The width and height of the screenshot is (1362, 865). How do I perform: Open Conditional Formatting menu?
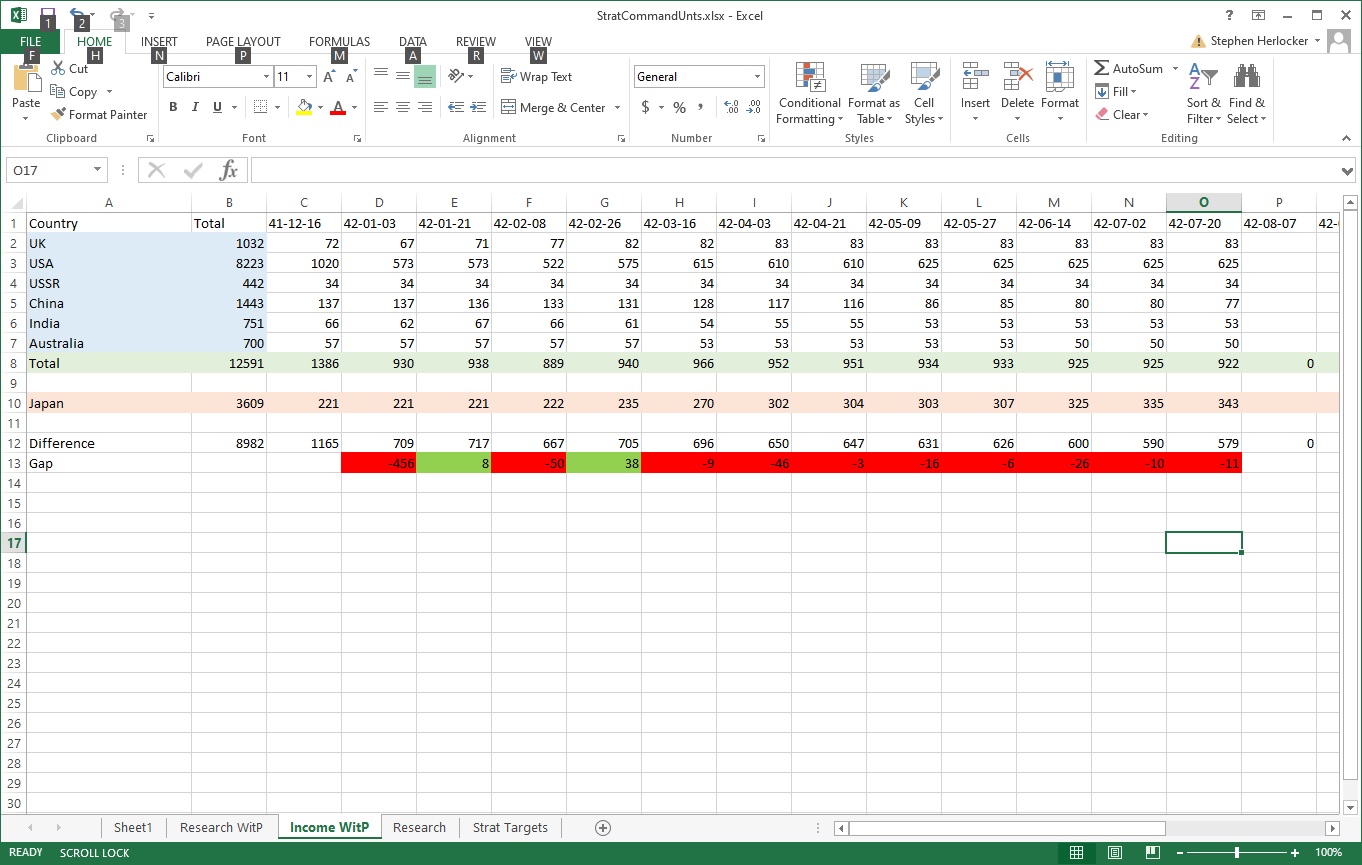(810, 93)
